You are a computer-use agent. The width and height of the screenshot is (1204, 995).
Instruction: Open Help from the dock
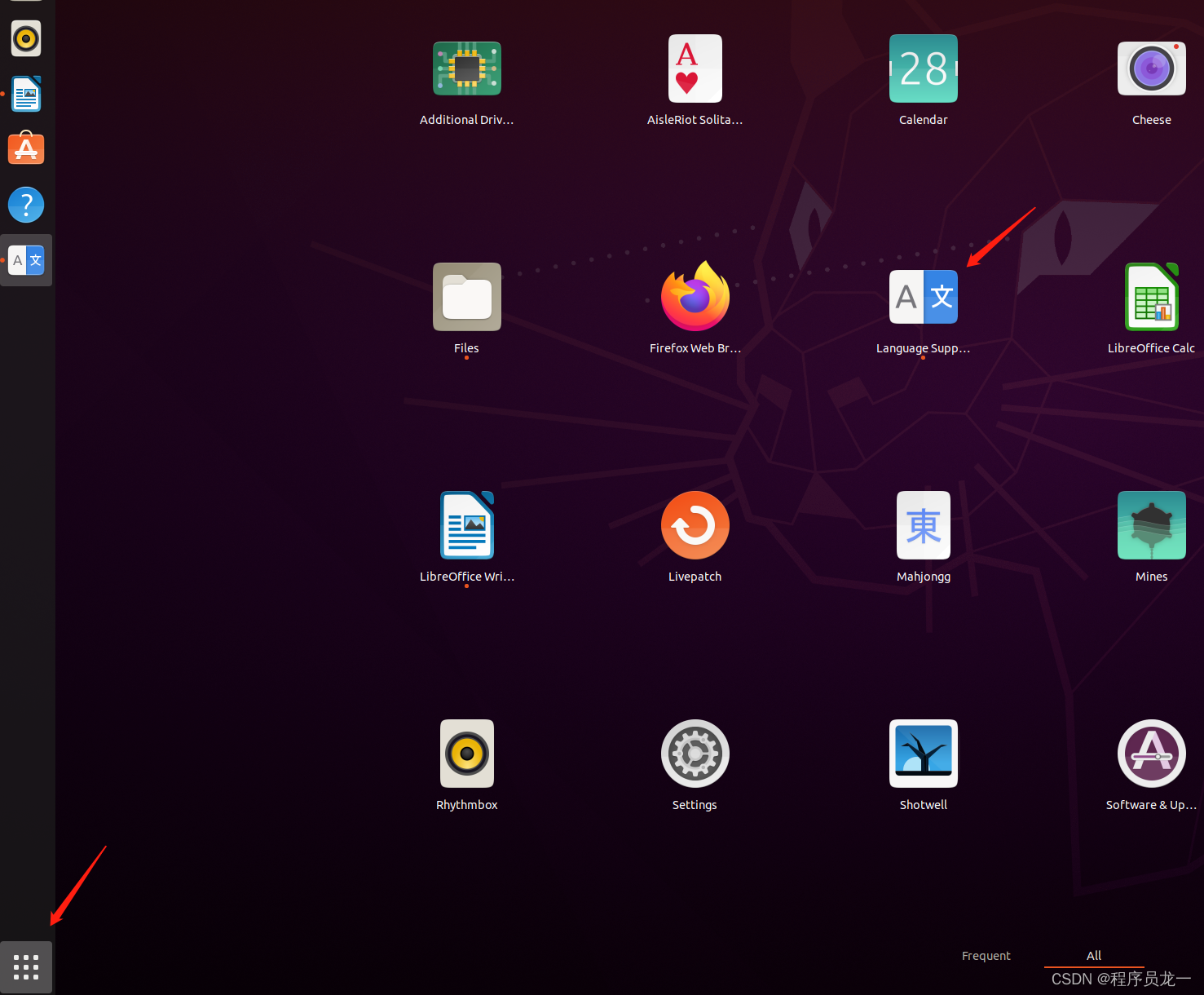(x=26, y=205)
